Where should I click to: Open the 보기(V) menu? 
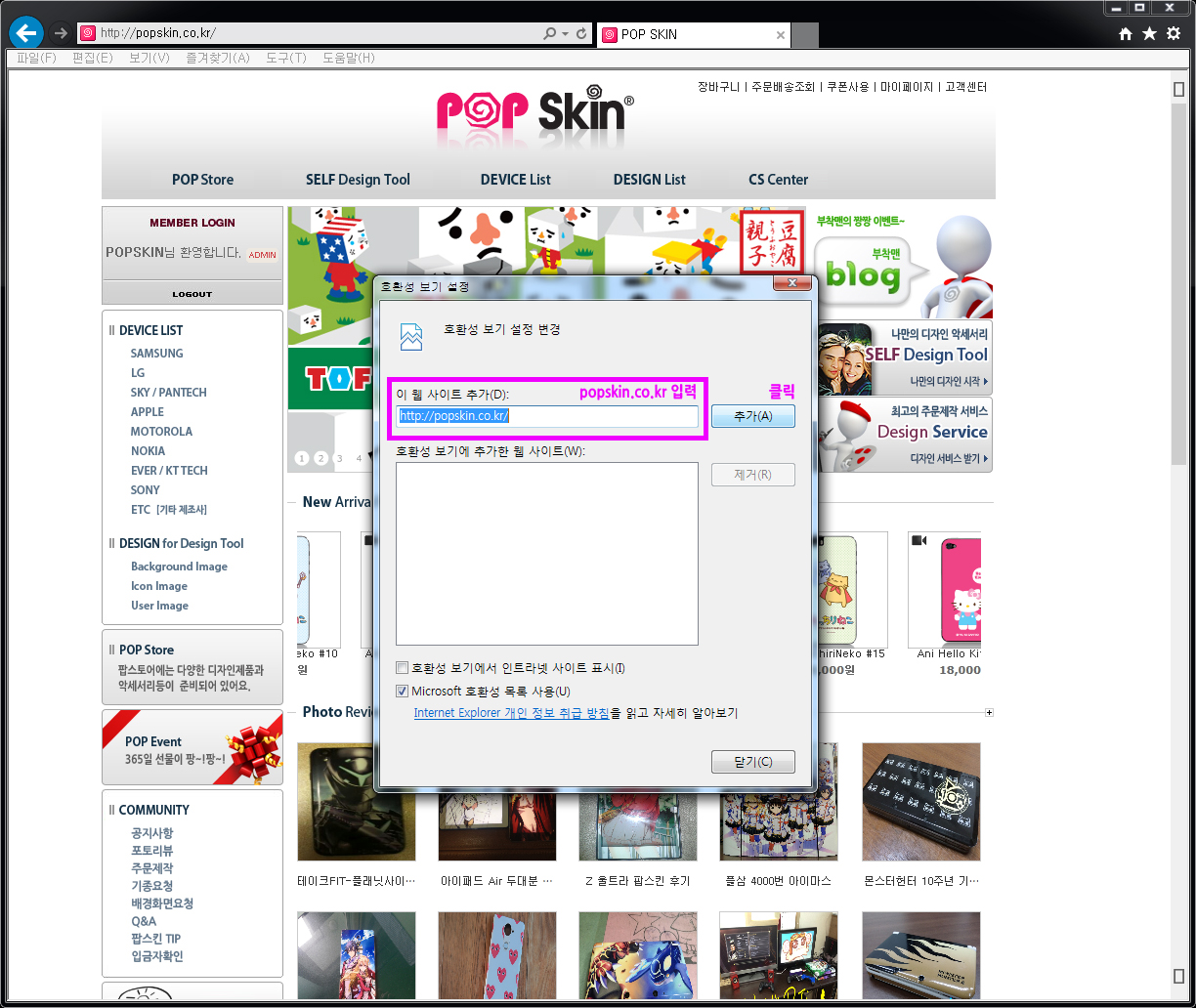point(149,58)
